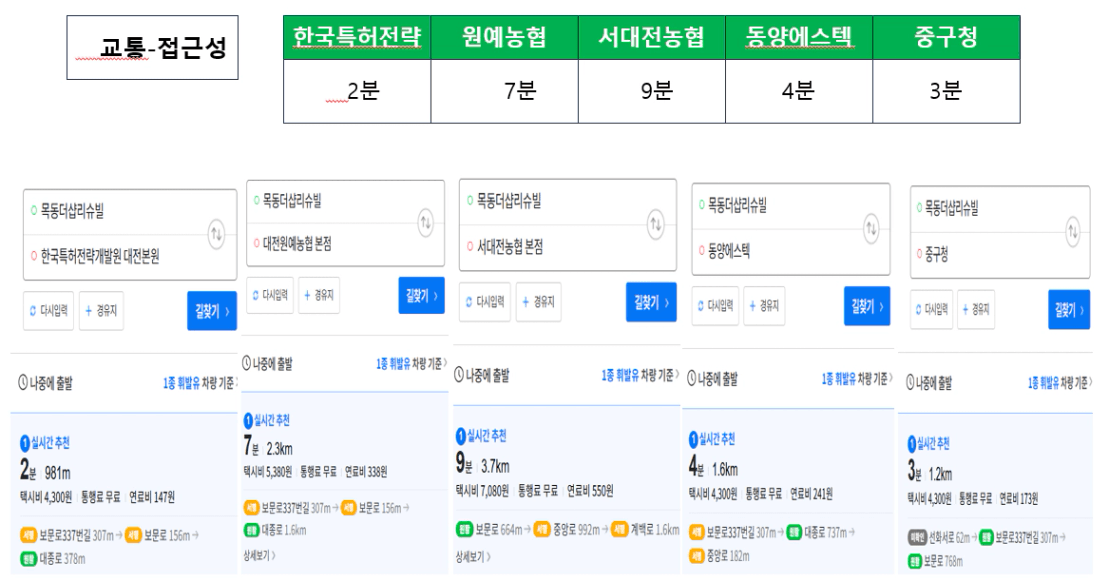
Task: Click the 목동더샵리슈빌 origin field above 중구청
Action: [950, 209]
